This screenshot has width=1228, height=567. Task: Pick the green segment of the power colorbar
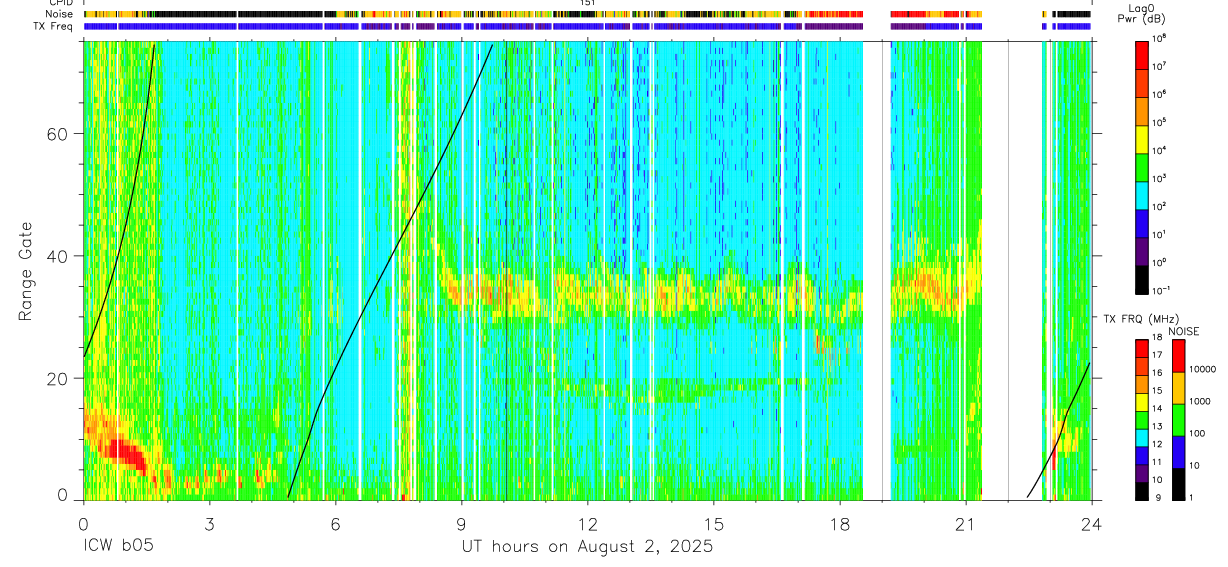pos(1142,166)
